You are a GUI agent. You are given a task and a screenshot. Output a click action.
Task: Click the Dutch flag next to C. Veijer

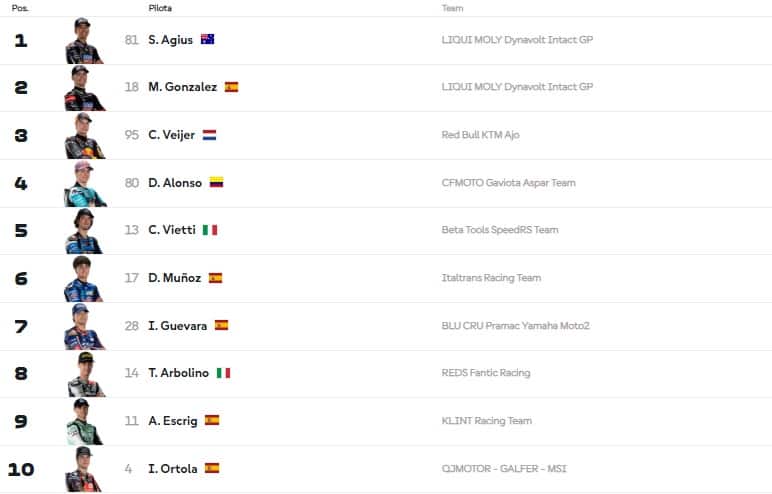pyautogui.click(x=209, y=135)
